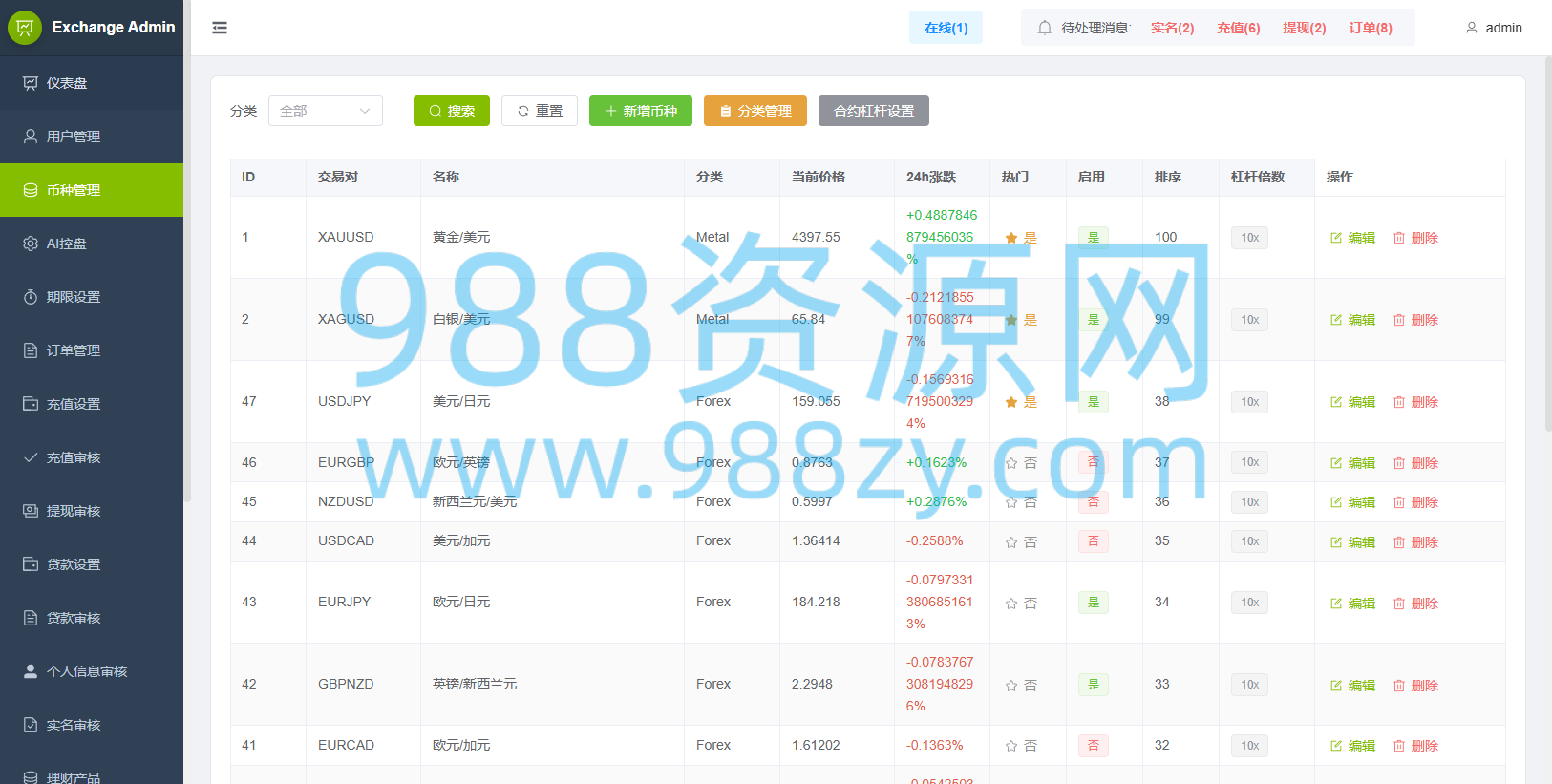
Task: Click the 新增币种 add button
Action: point(641,111)
